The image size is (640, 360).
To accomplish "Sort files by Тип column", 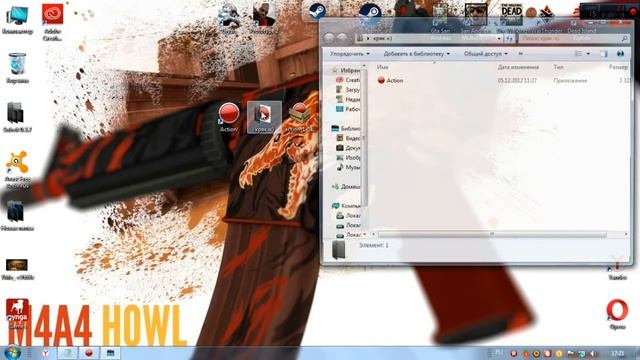I will click(x=558, y=67).
